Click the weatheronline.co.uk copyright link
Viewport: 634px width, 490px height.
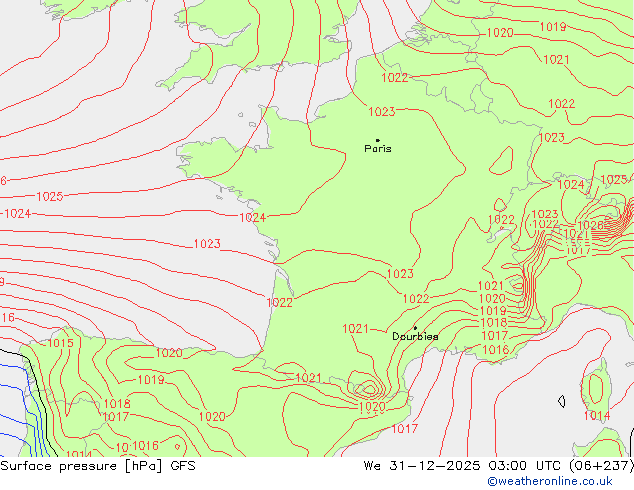(x=550, y=481)
